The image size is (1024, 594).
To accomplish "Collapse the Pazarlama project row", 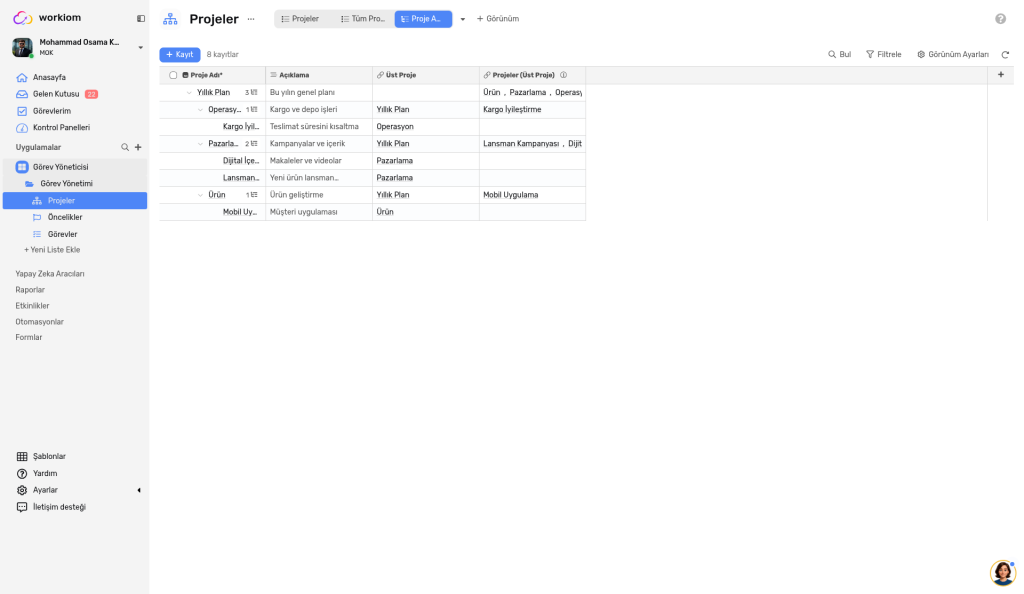I will [200, 144].
